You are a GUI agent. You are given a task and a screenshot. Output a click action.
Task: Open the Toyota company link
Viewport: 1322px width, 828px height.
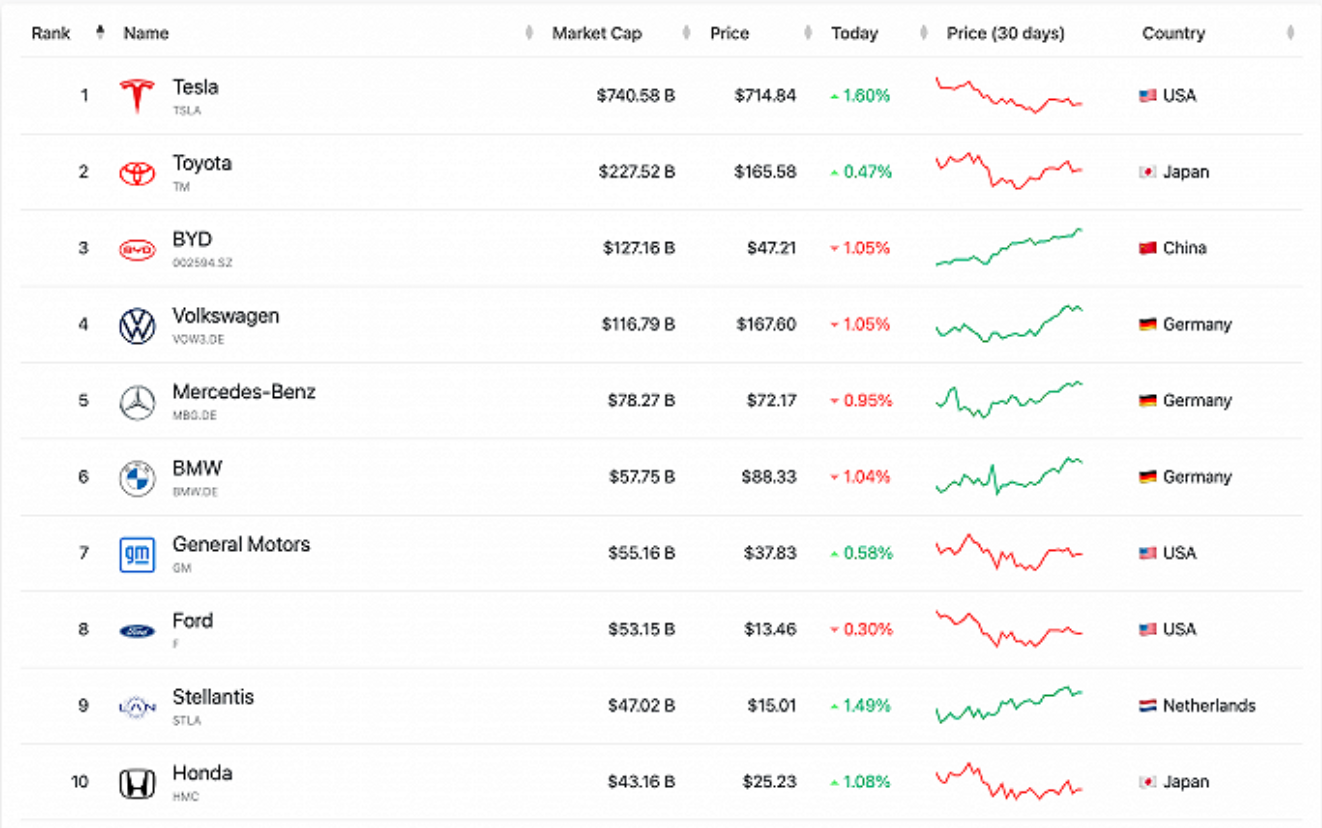point(202,164)
